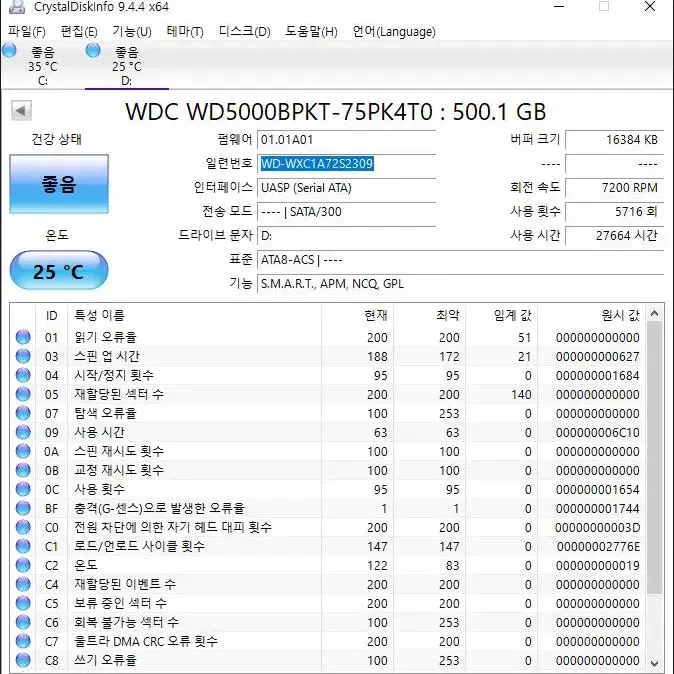
Task: Click the status icon for attribute C1
Action: (x=23, y=546)
